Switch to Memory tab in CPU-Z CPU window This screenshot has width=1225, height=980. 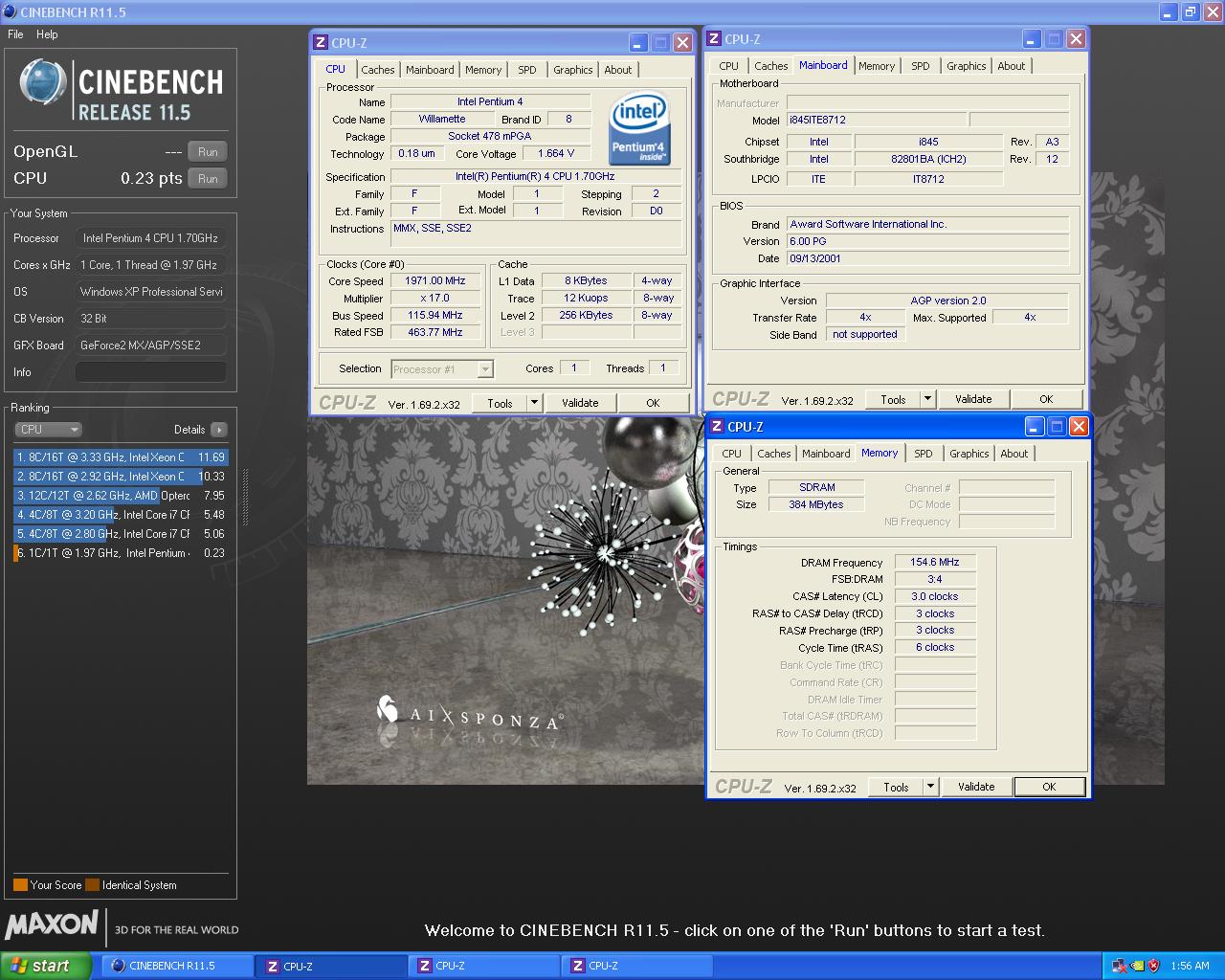pos(483,70)
